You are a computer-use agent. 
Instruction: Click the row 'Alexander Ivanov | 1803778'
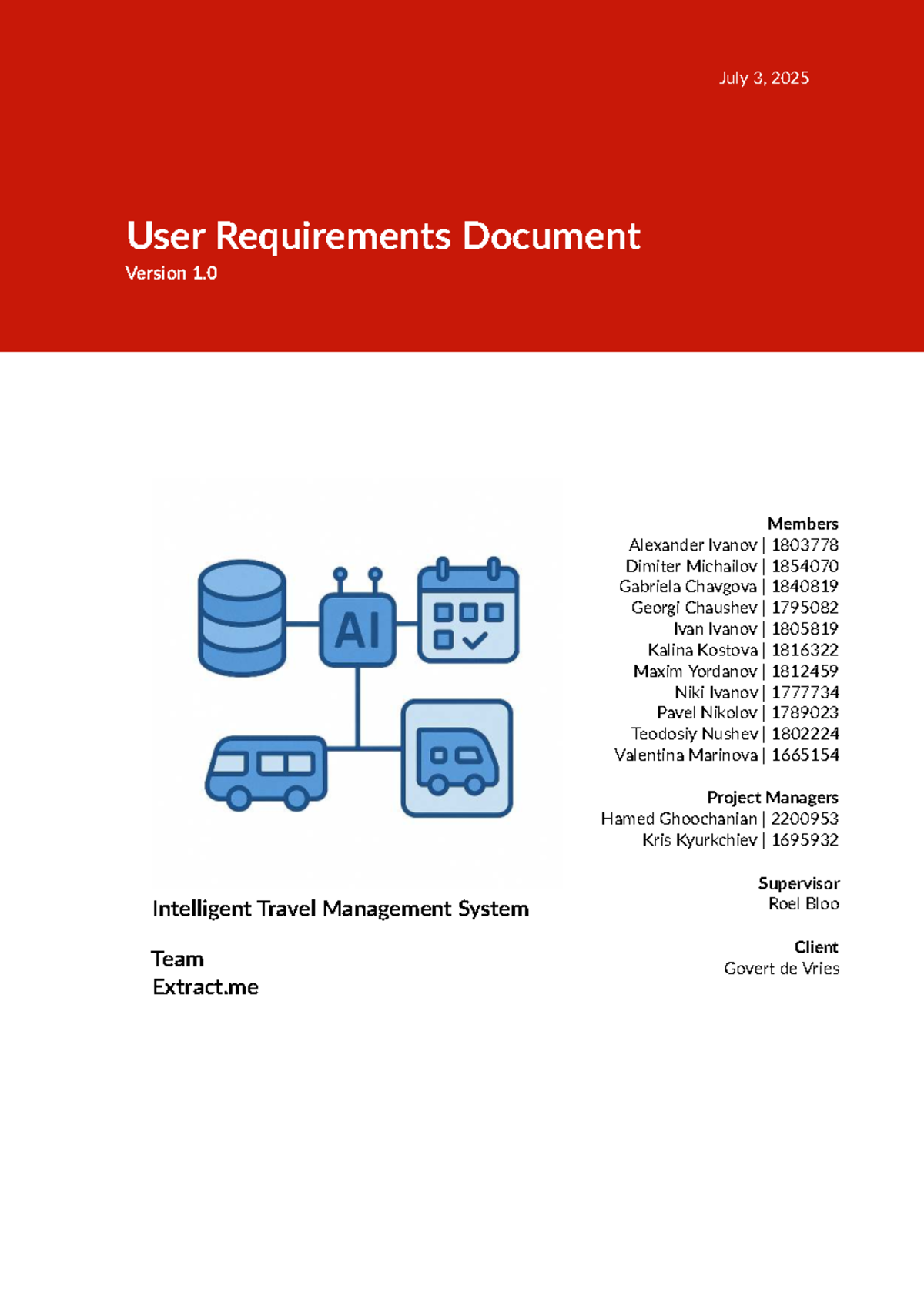click(733, 545)
